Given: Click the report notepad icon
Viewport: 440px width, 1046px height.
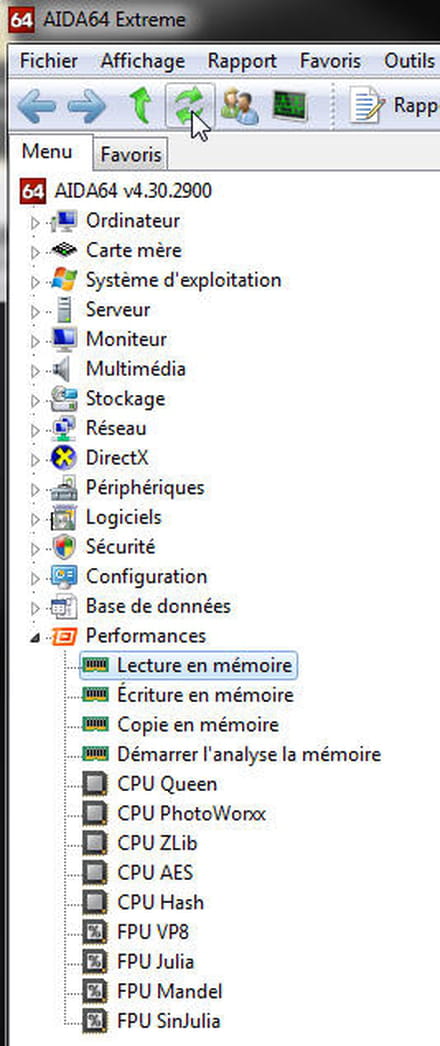Looking at the screenshot, I should (x=367, y=106).
